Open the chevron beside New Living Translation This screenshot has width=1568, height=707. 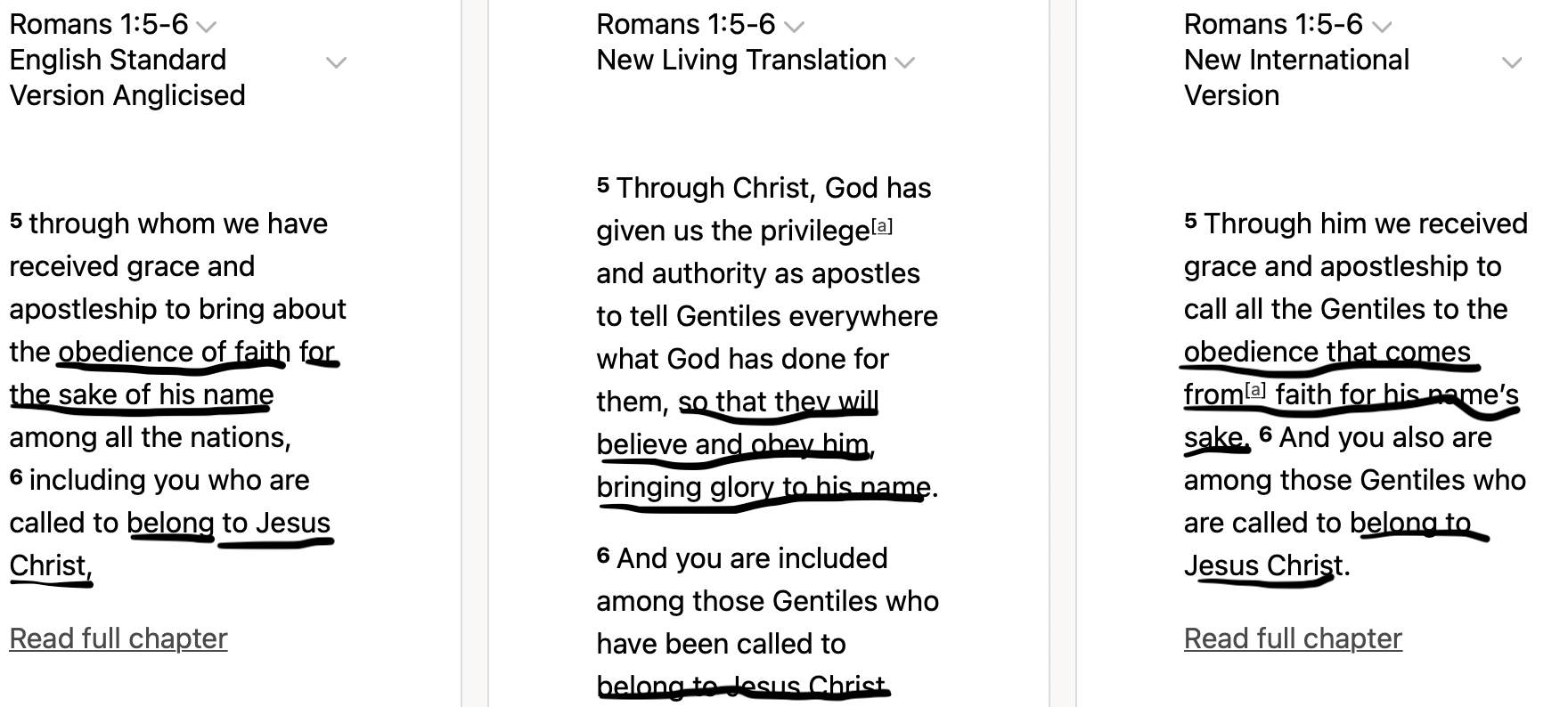pos(904,62)
